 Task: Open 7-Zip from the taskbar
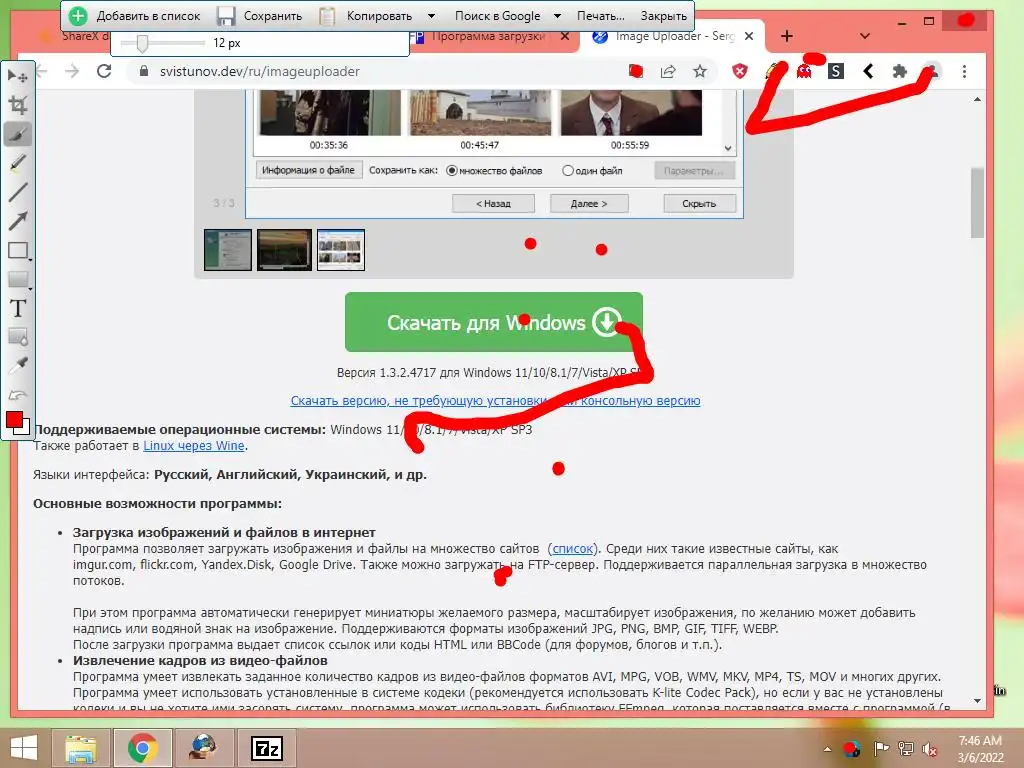pyautogui.click(x=267, y=748)
